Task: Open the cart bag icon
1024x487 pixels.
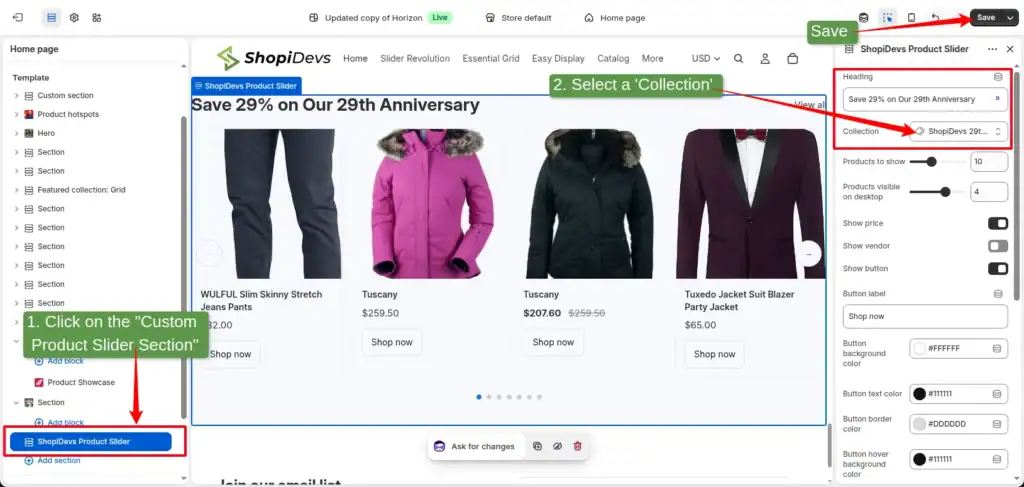Action: coord(792,59)
